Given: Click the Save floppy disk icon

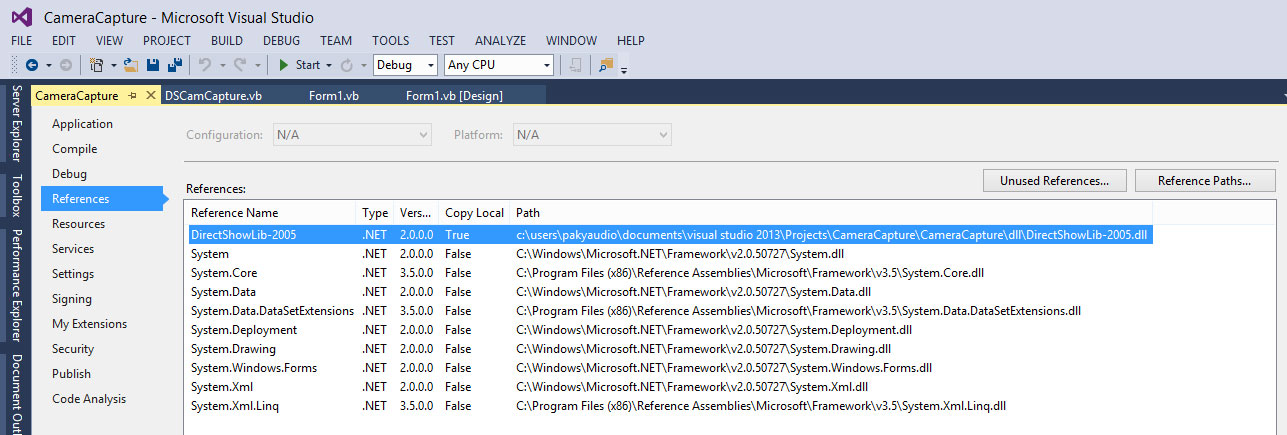Looking at the screenshot, I should [153, 65].
